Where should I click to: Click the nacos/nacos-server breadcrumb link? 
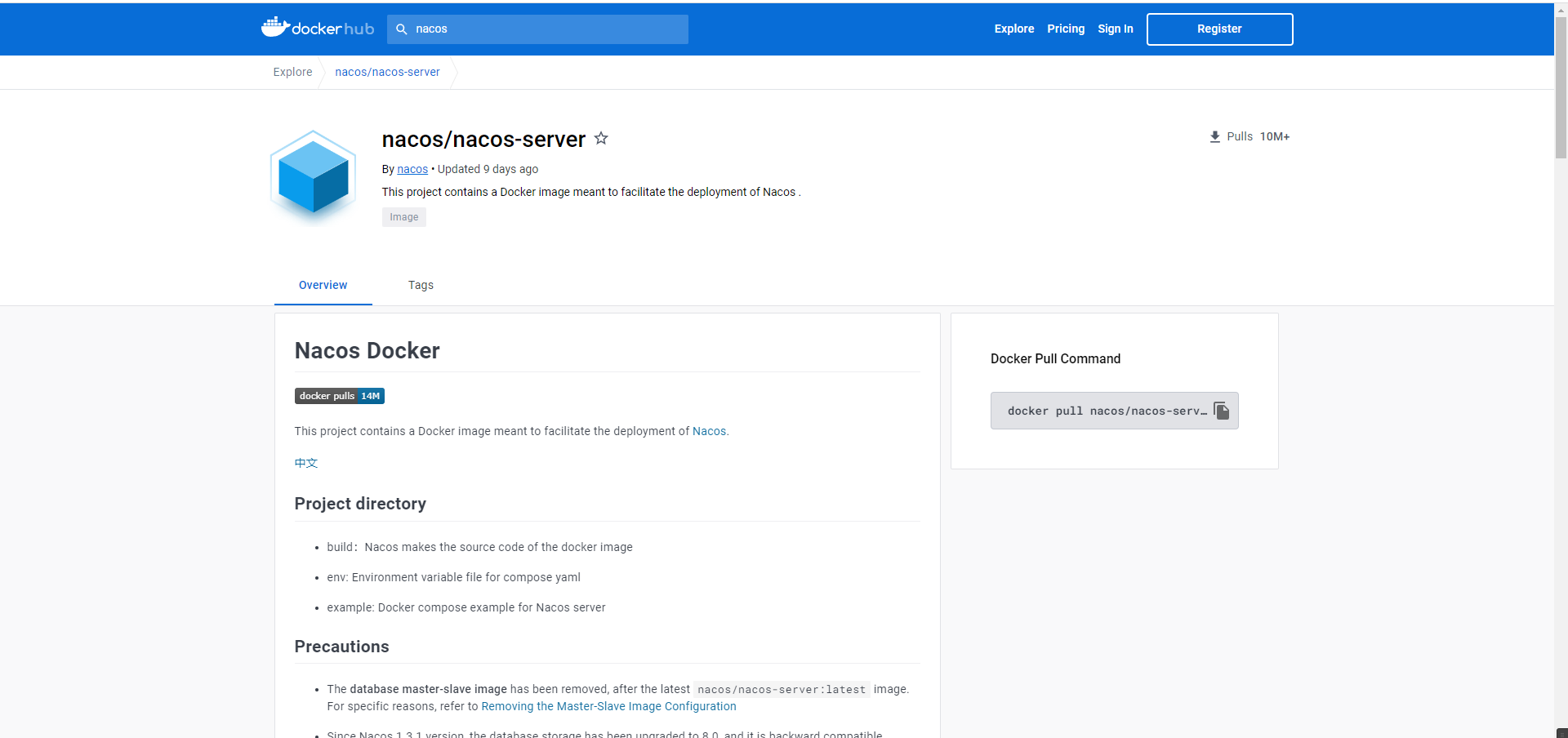coord(387,72)
